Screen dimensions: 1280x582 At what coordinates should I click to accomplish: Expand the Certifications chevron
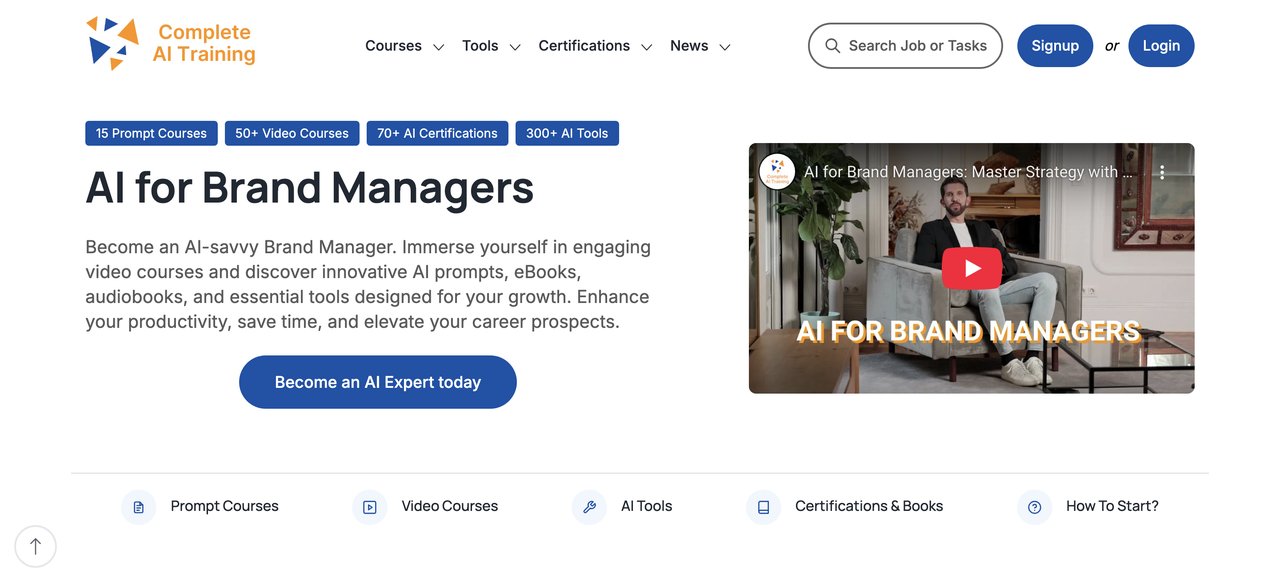[x=647, y=47]
